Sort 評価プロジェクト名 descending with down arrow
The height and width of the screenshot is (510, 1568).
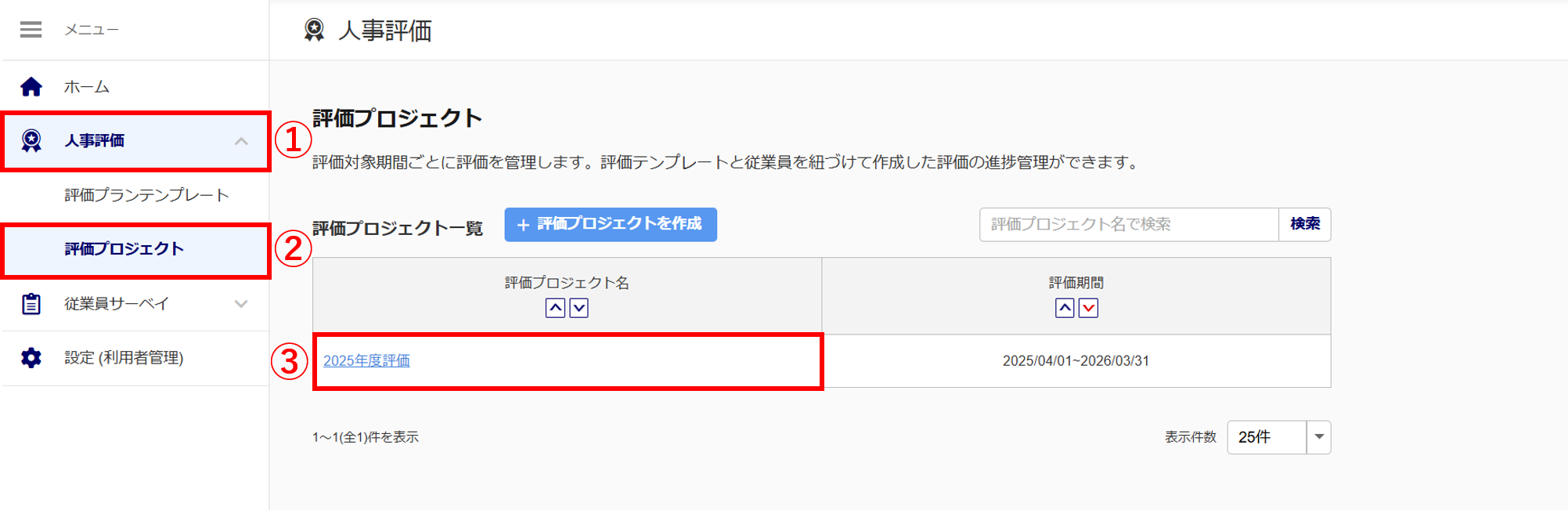click(x=579, y=308)
